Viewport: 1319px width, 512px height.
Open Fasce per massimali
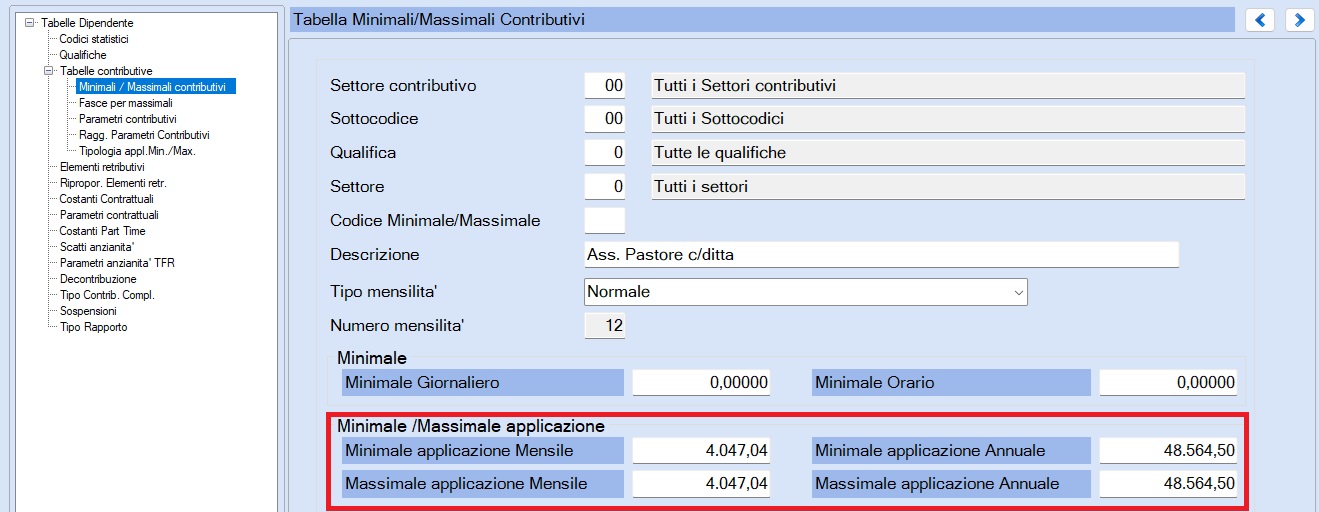126,103
